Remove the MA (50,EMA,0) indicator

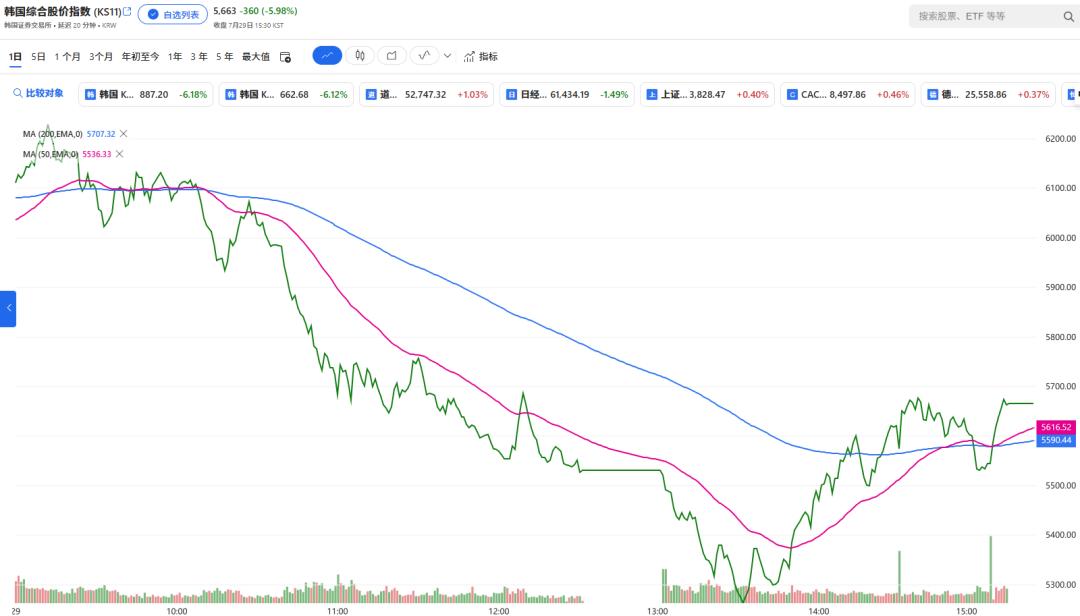point(119,154)
